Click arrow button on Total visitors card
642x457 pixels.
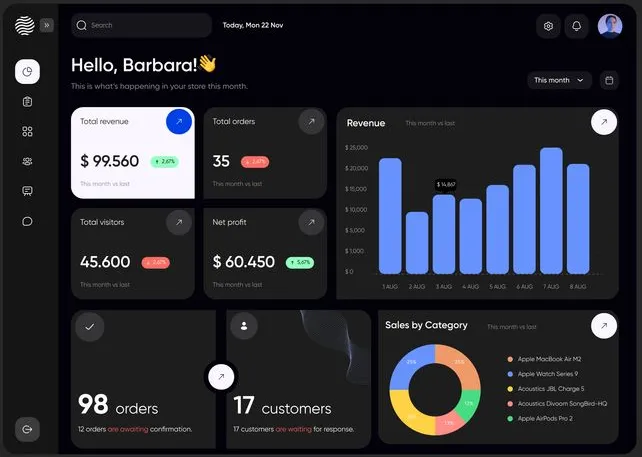179,222
